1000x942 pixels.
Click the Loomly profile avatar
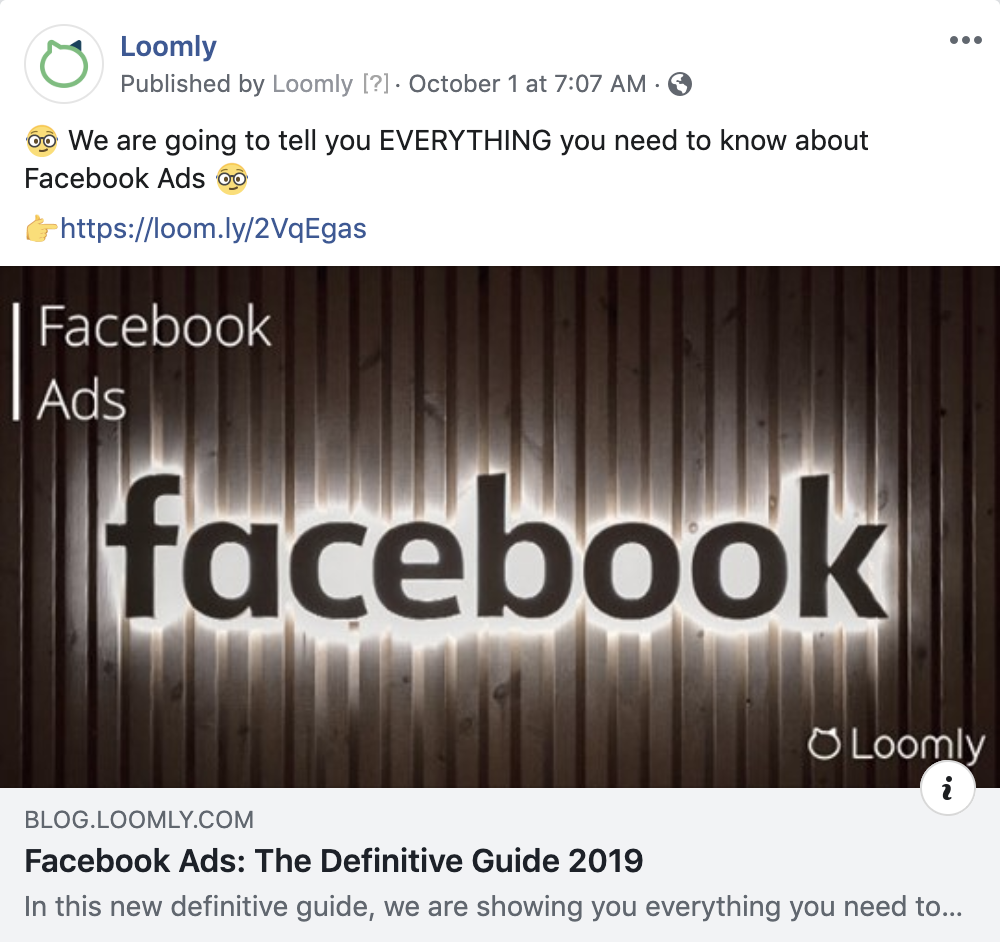[x=63, y=64]
